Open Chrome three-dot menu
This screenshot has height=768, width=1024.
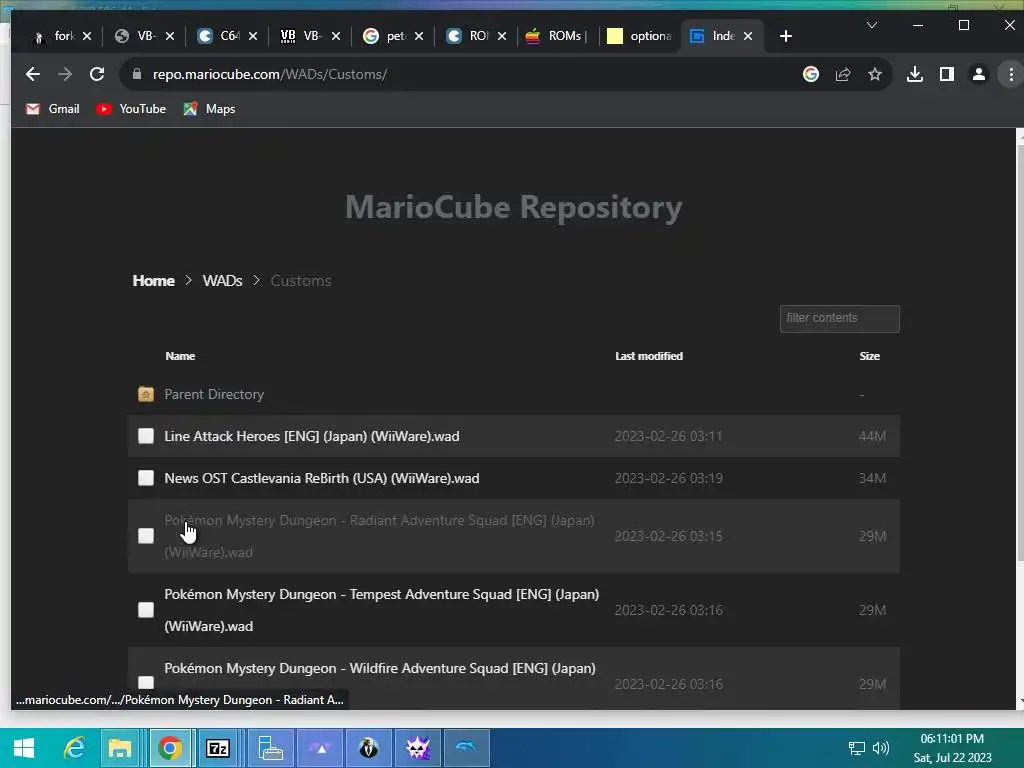(1011, 74)
